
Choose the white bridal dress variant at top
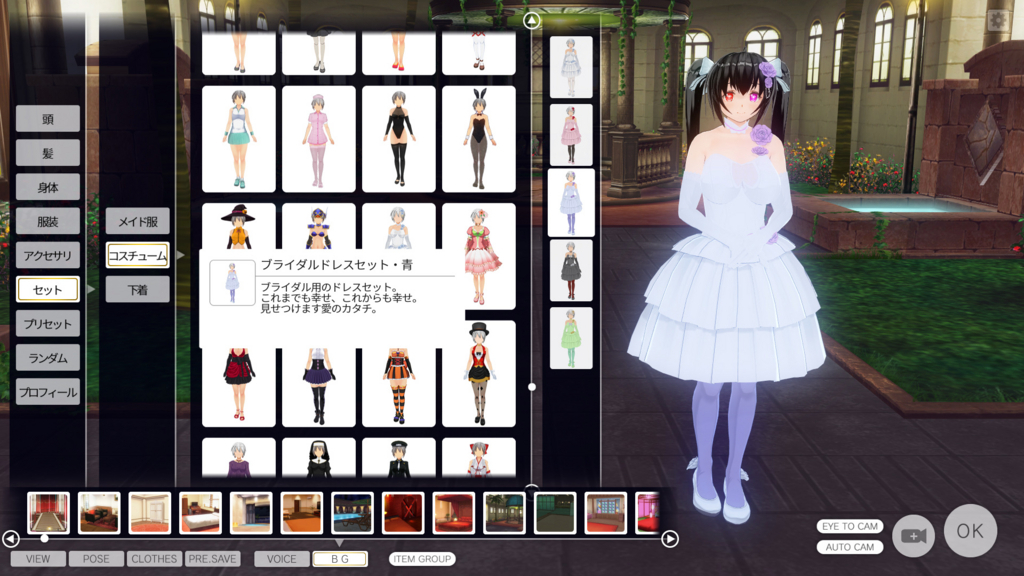click(x=571, y=67)
